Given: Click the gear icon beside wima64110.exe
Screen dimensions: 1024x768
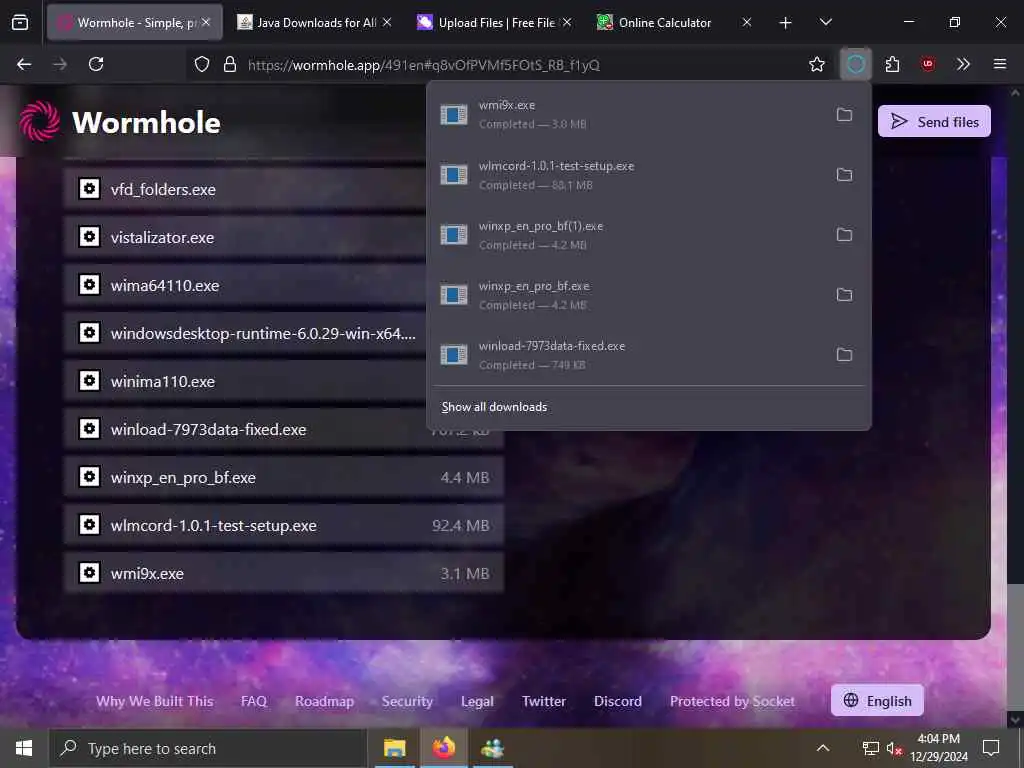Looking at the screenshot, I should pos(89,285).
